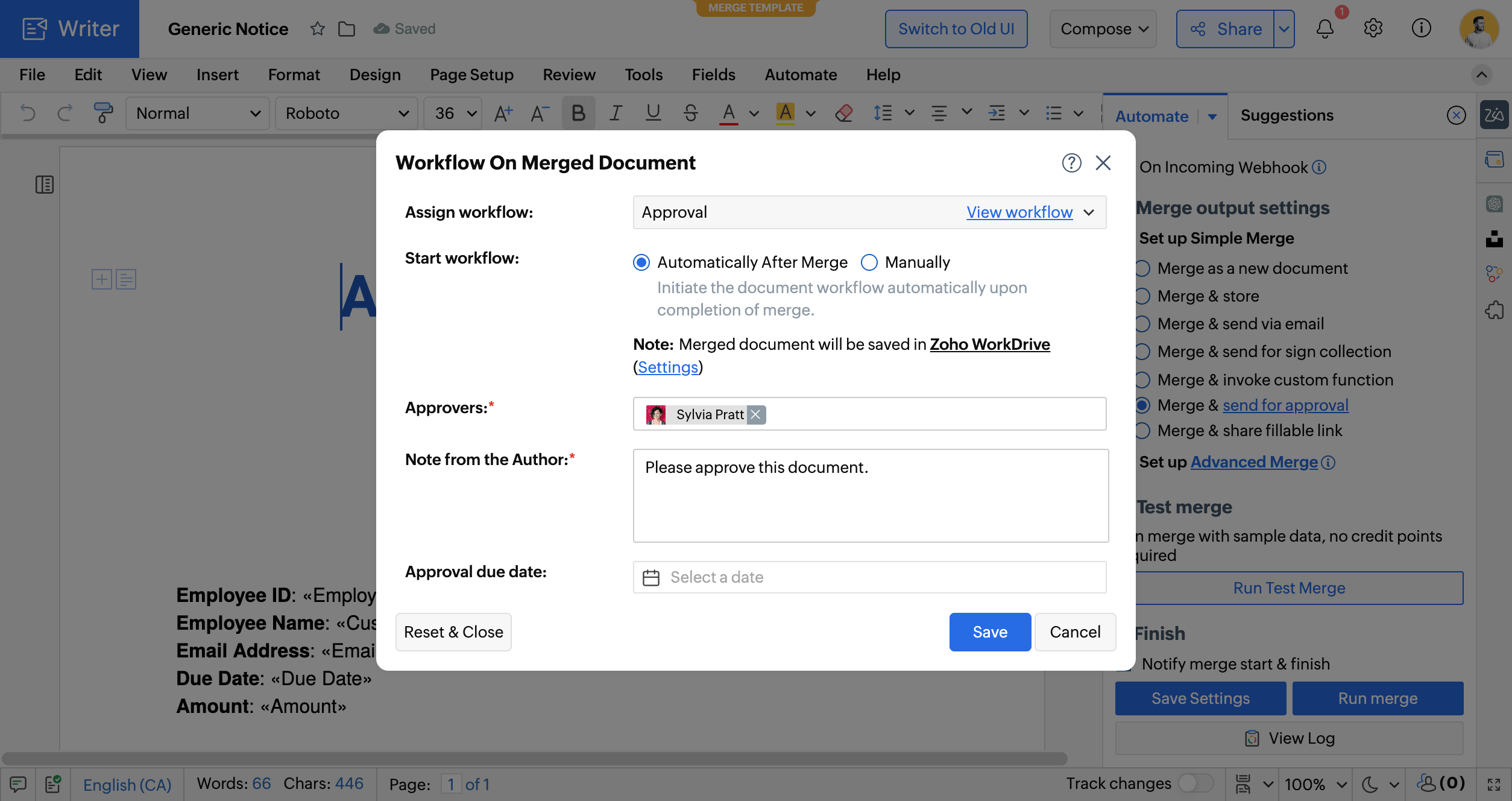Select the format painter tool
1512x801 pixels.
102,113
